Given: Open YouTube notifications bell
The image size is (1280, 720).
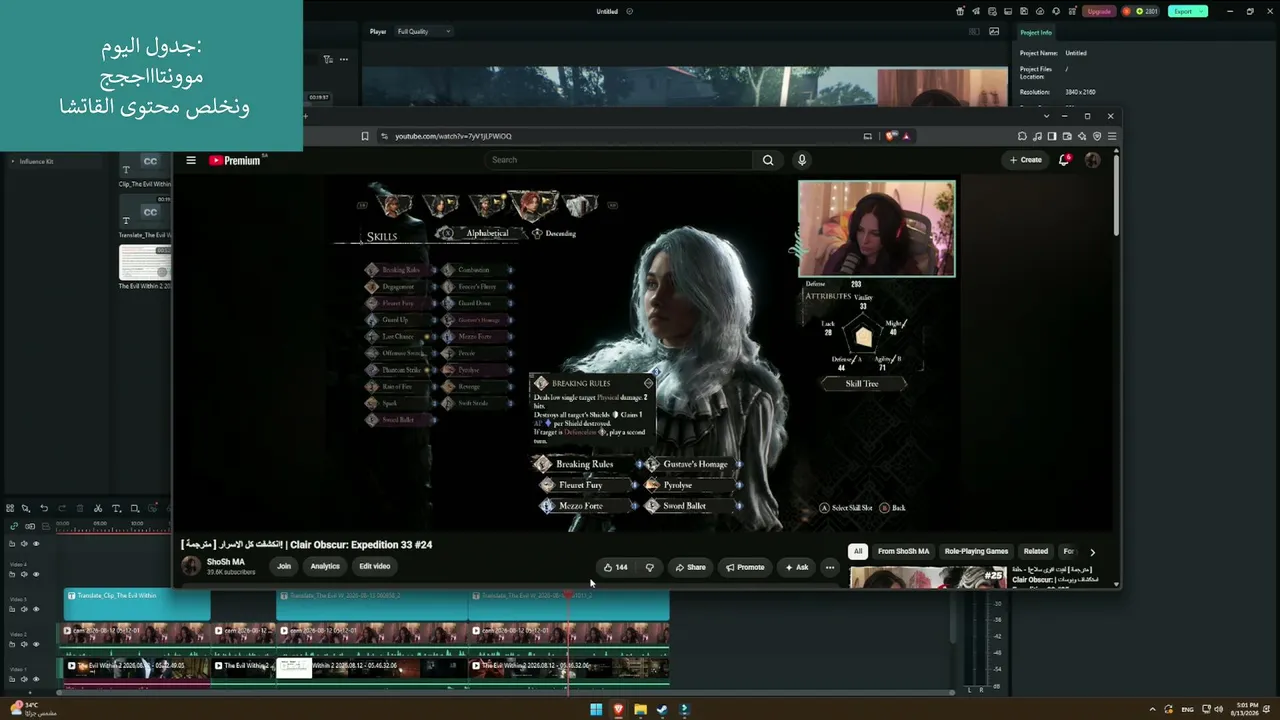Looking at the screenshot, I should (1064, 160).
